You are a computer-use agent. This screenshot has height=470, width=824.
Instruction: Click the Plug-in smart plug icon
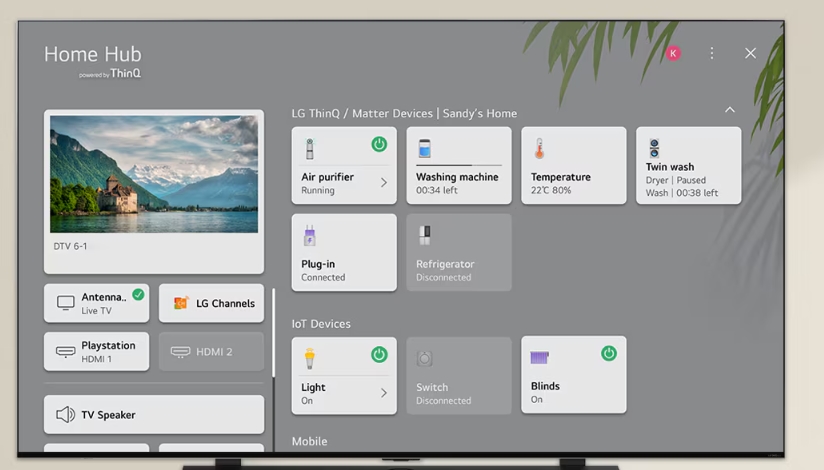pyautogui.click(x=310, y=236)
